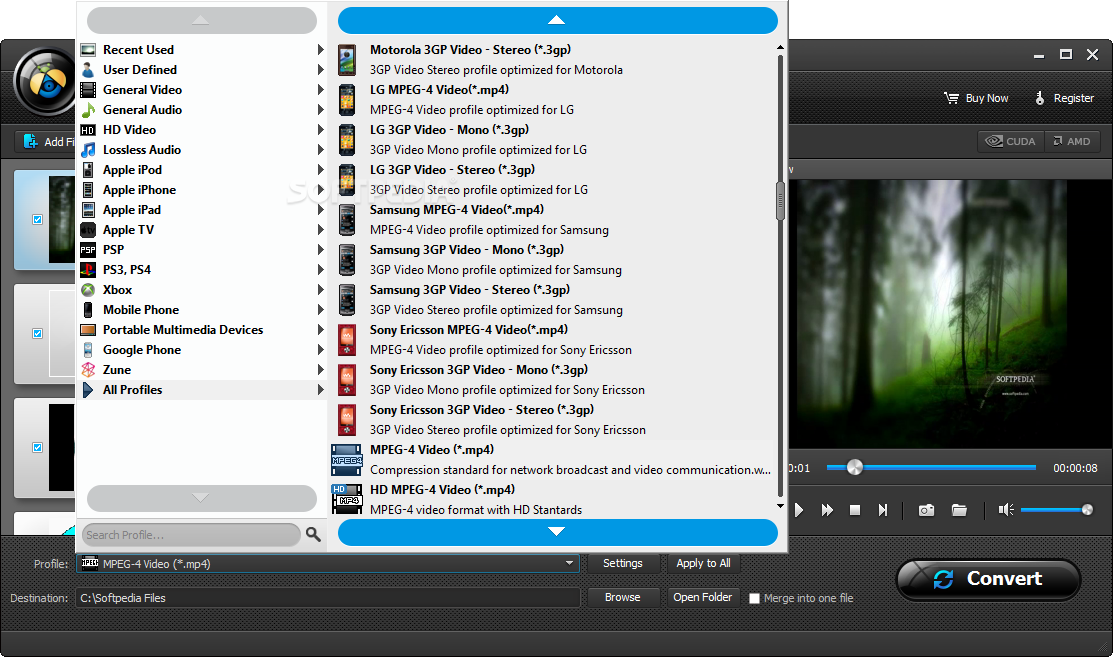Expand the Mobile Phone submenu arrow
1113x657 pixels.
pos(321,310)
